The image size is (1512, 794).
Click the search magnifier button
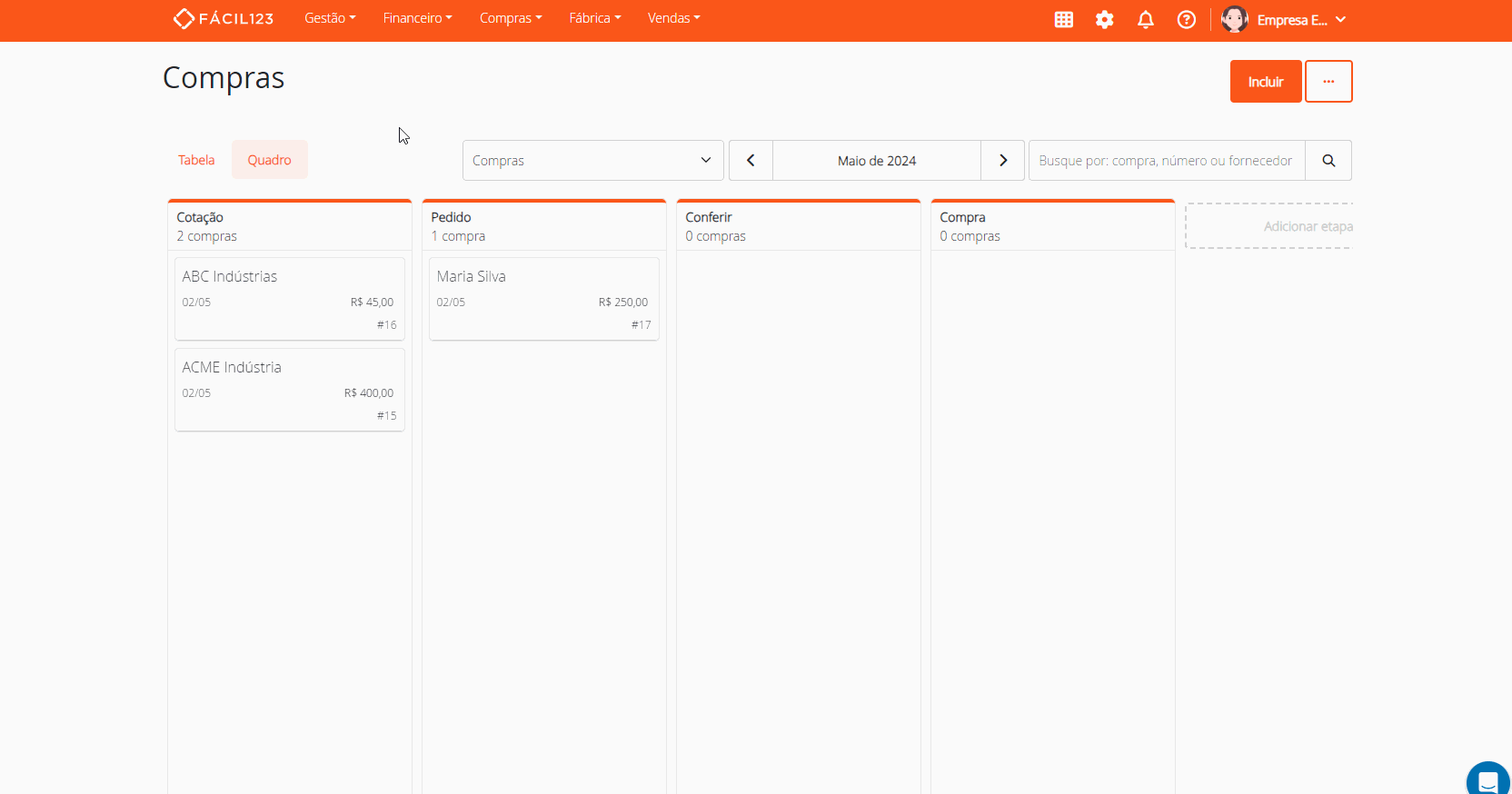coord(1328,161)
